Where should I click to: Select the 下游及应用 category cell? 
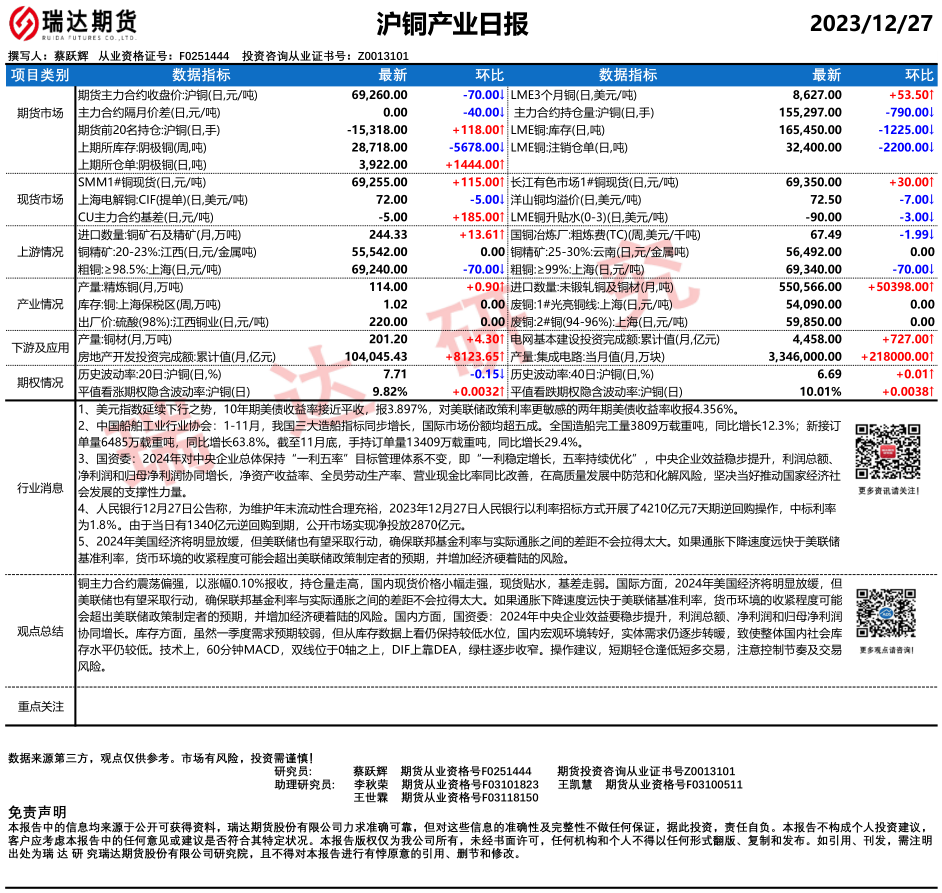(x=40, y=348)
